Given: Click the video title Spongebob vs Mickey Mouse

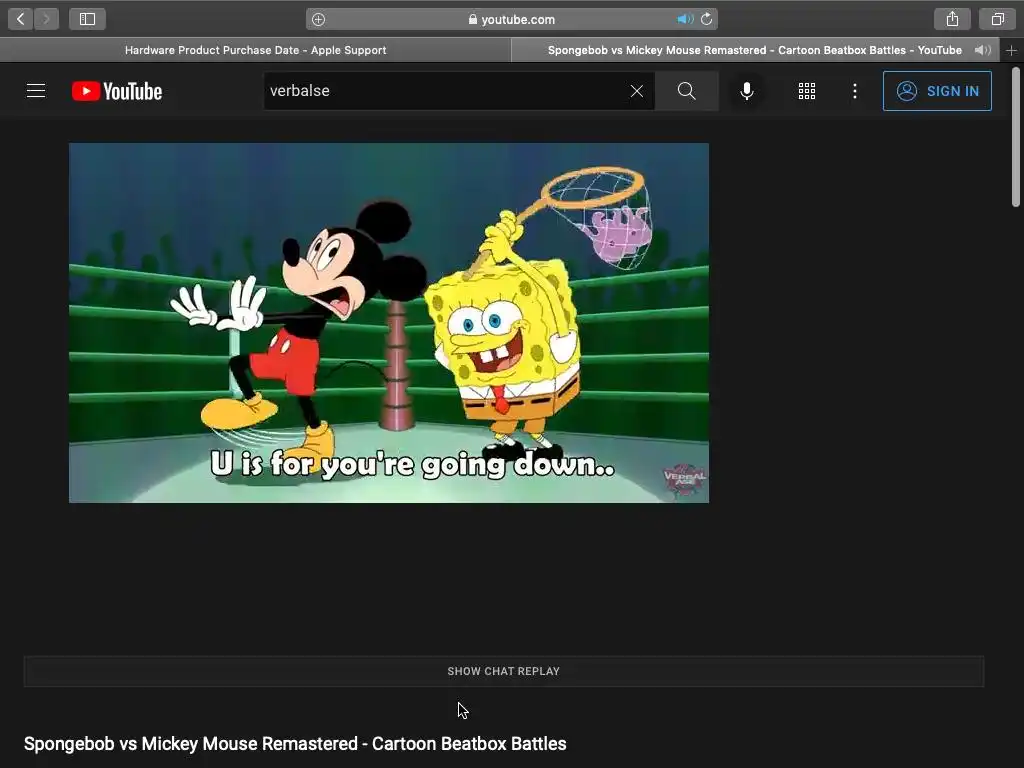Looking at the screenshot, I should coord(295,744).
